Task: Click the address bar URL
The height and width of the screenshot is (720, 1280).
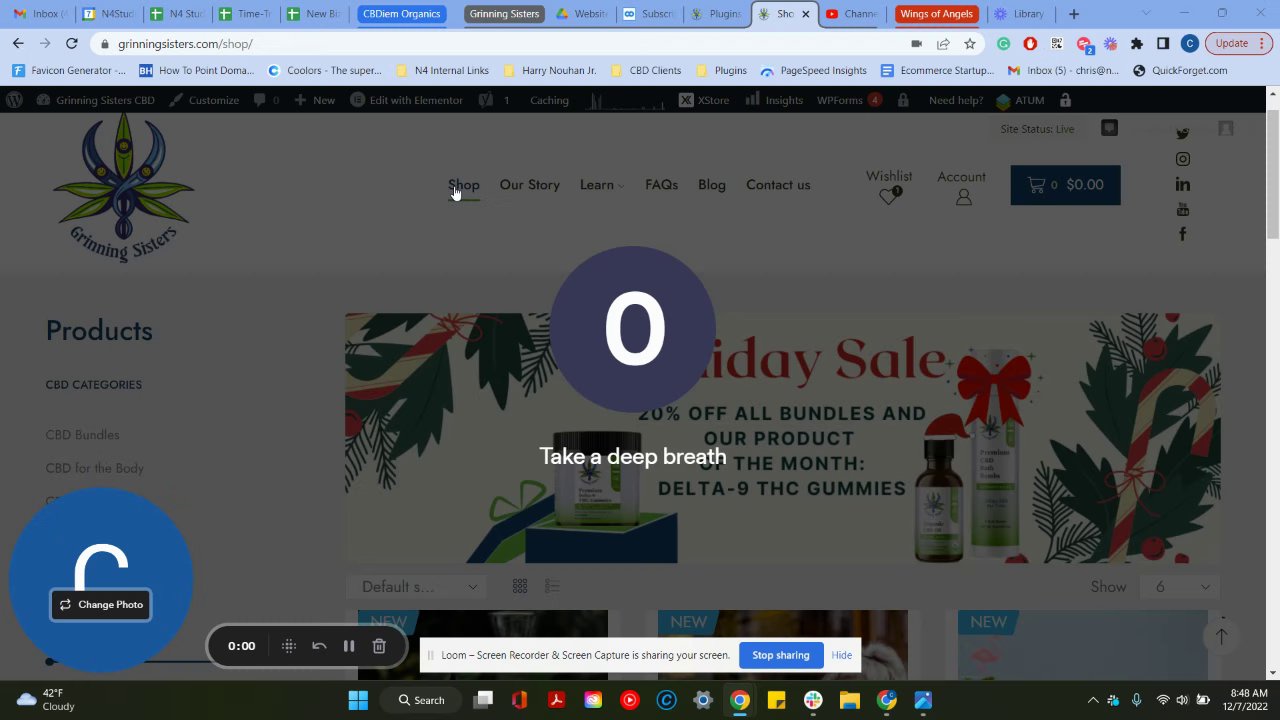Action: (185, 44)
